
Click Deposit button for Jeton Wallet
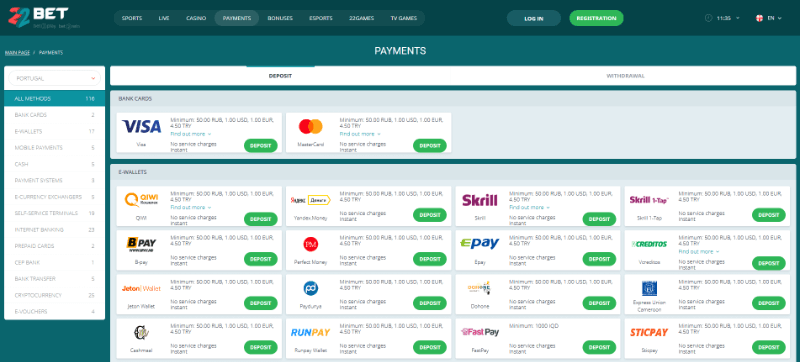[261, 303]
